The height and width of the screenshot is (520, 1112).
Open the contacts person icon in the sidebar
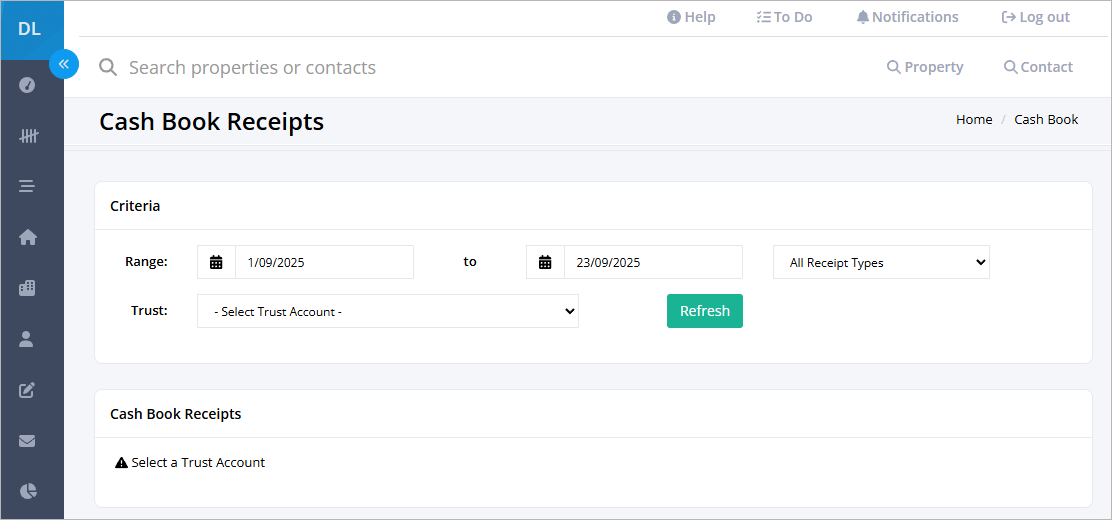coord(26,339)
